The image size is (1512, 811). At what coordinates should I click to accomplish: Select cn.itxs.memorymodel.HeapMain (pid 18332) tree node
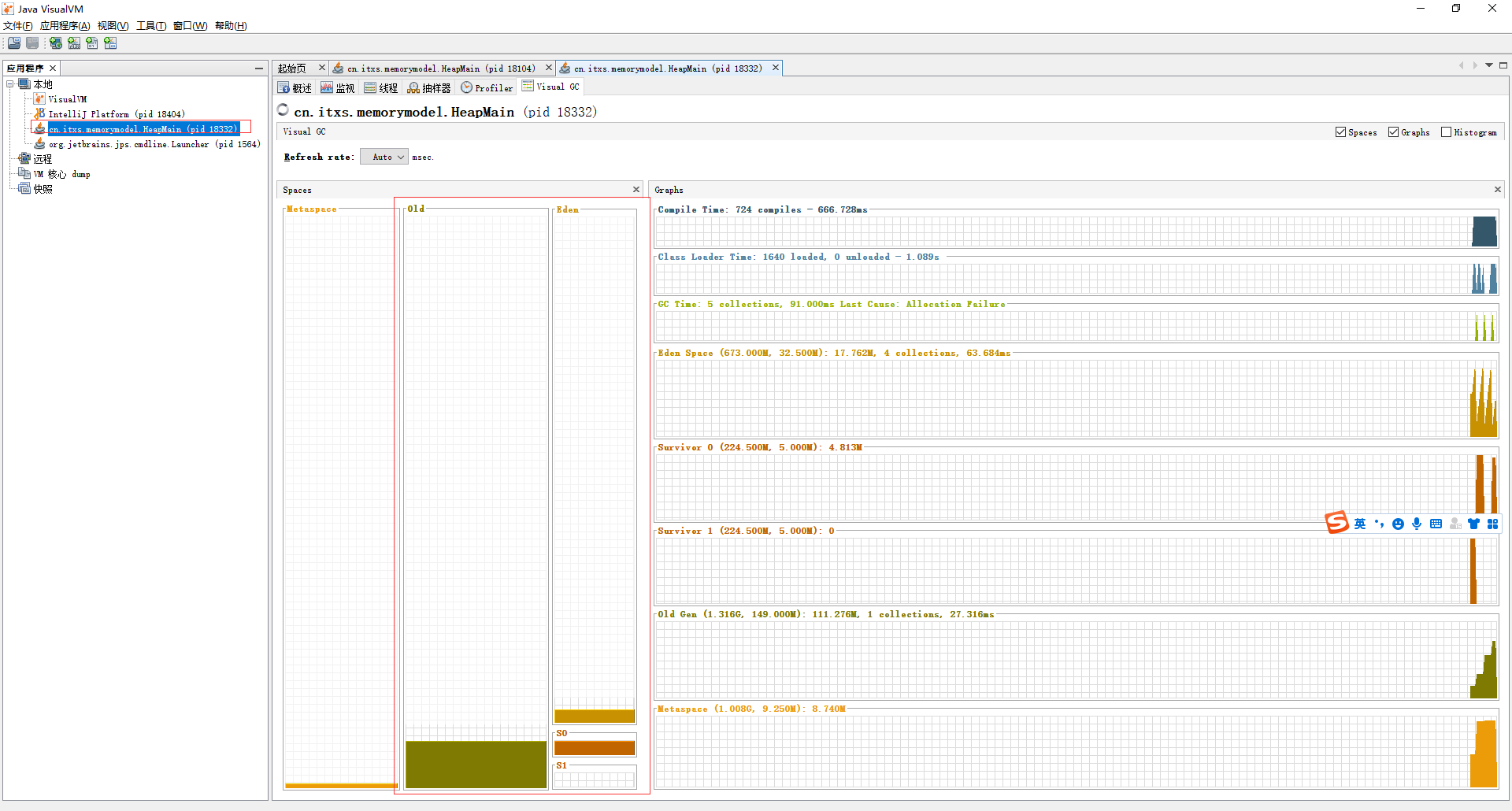[x=143, y=129]
